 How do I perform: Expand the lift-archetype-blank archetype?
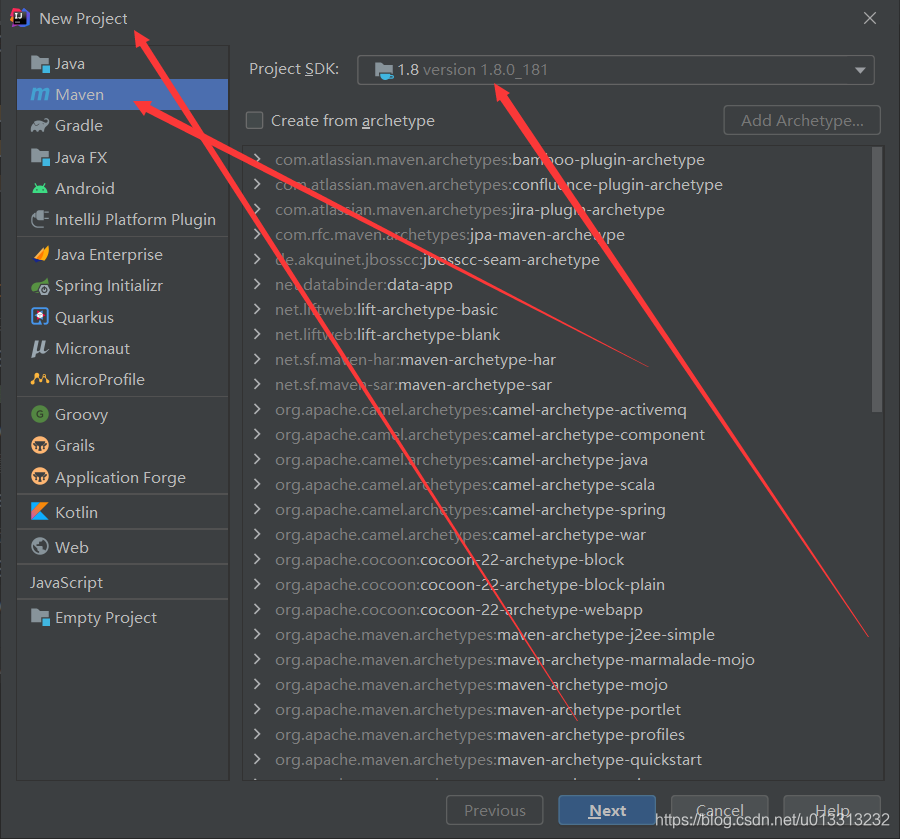tap(257, 334)
